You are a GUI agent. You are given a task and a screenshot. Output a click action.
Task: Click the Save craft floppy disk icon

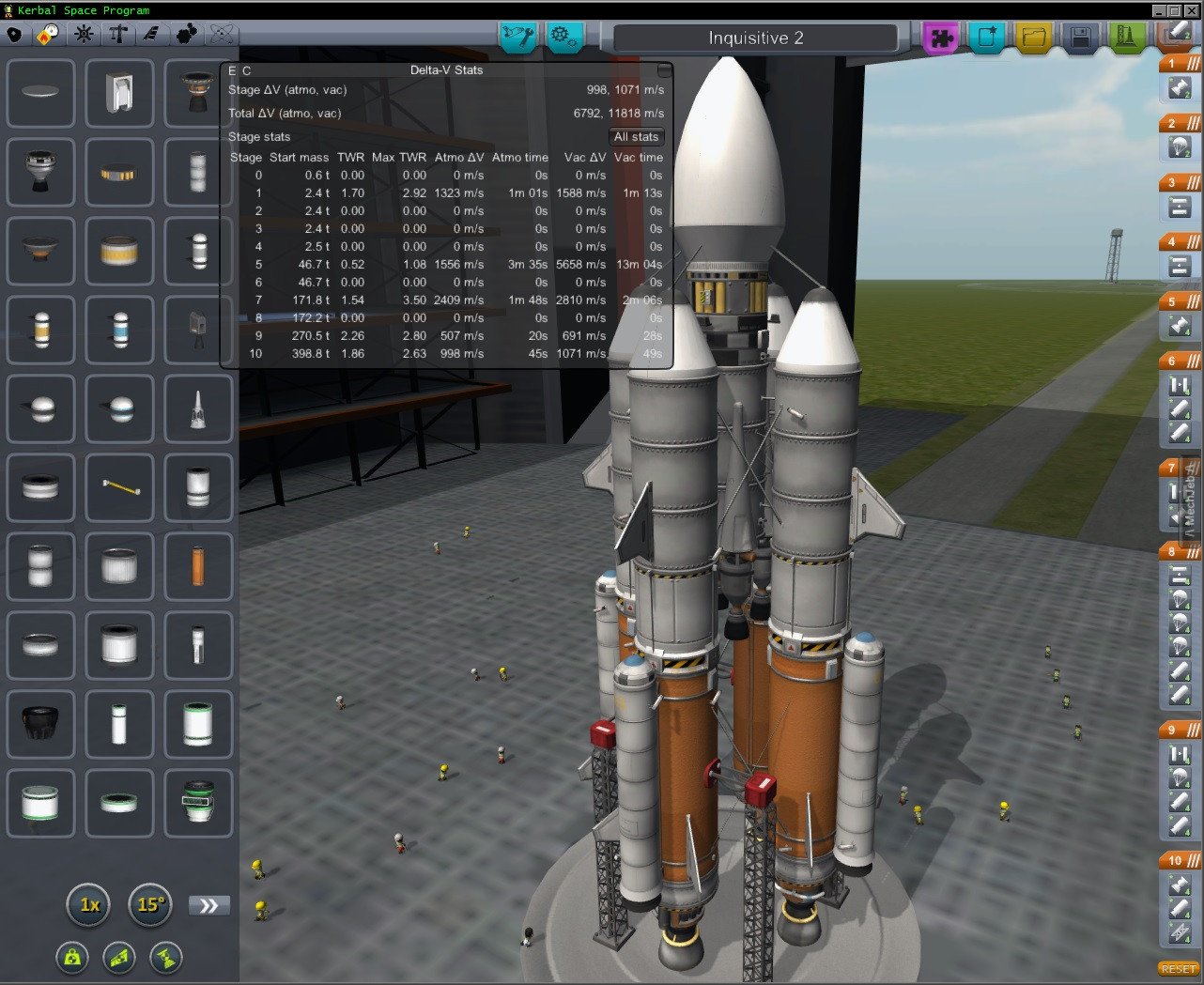click(1079, 38)
